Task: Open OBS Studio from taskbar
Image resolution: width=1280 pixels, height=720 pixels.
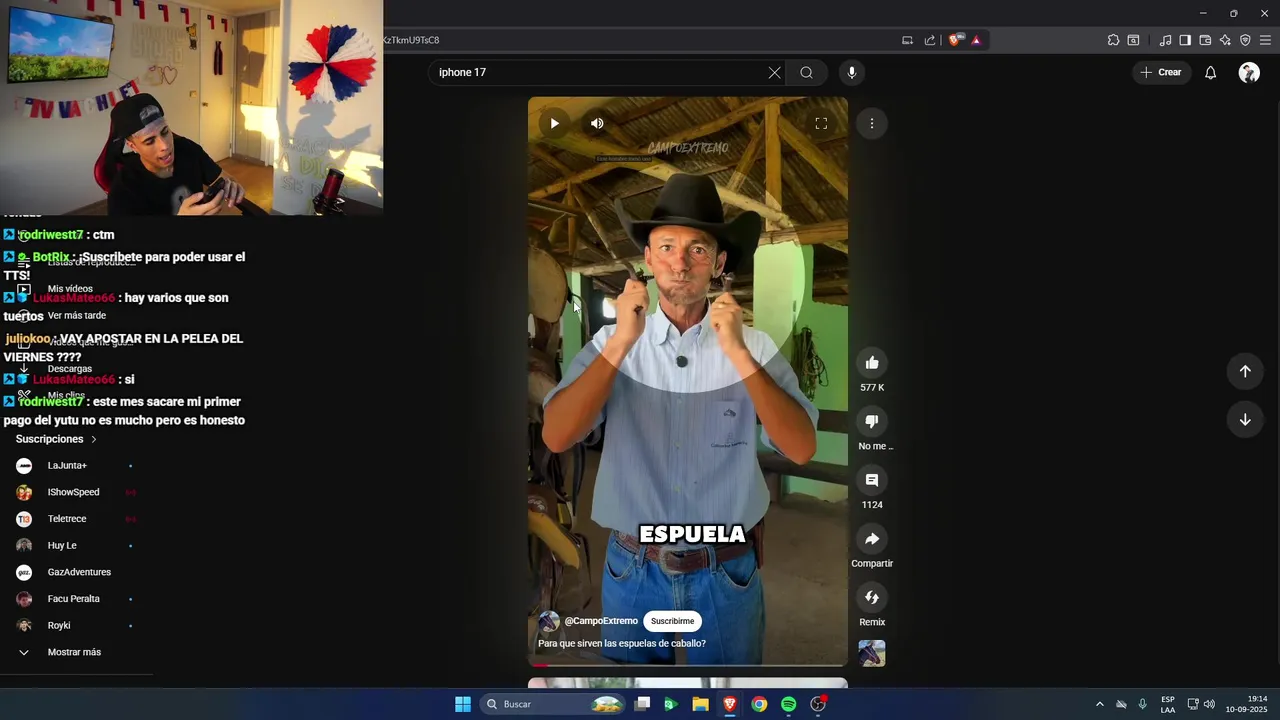Action: (818, 704)
